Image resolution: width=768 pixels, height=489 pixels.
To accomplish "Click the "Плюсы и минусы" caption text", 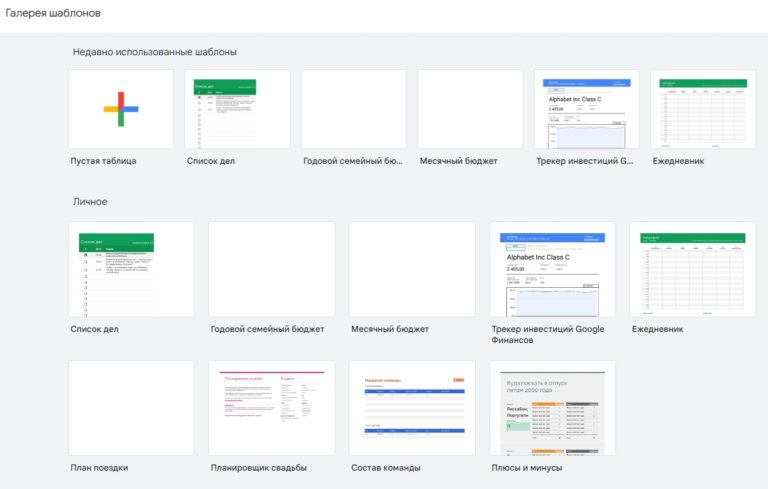I will [x=526, y=468].
